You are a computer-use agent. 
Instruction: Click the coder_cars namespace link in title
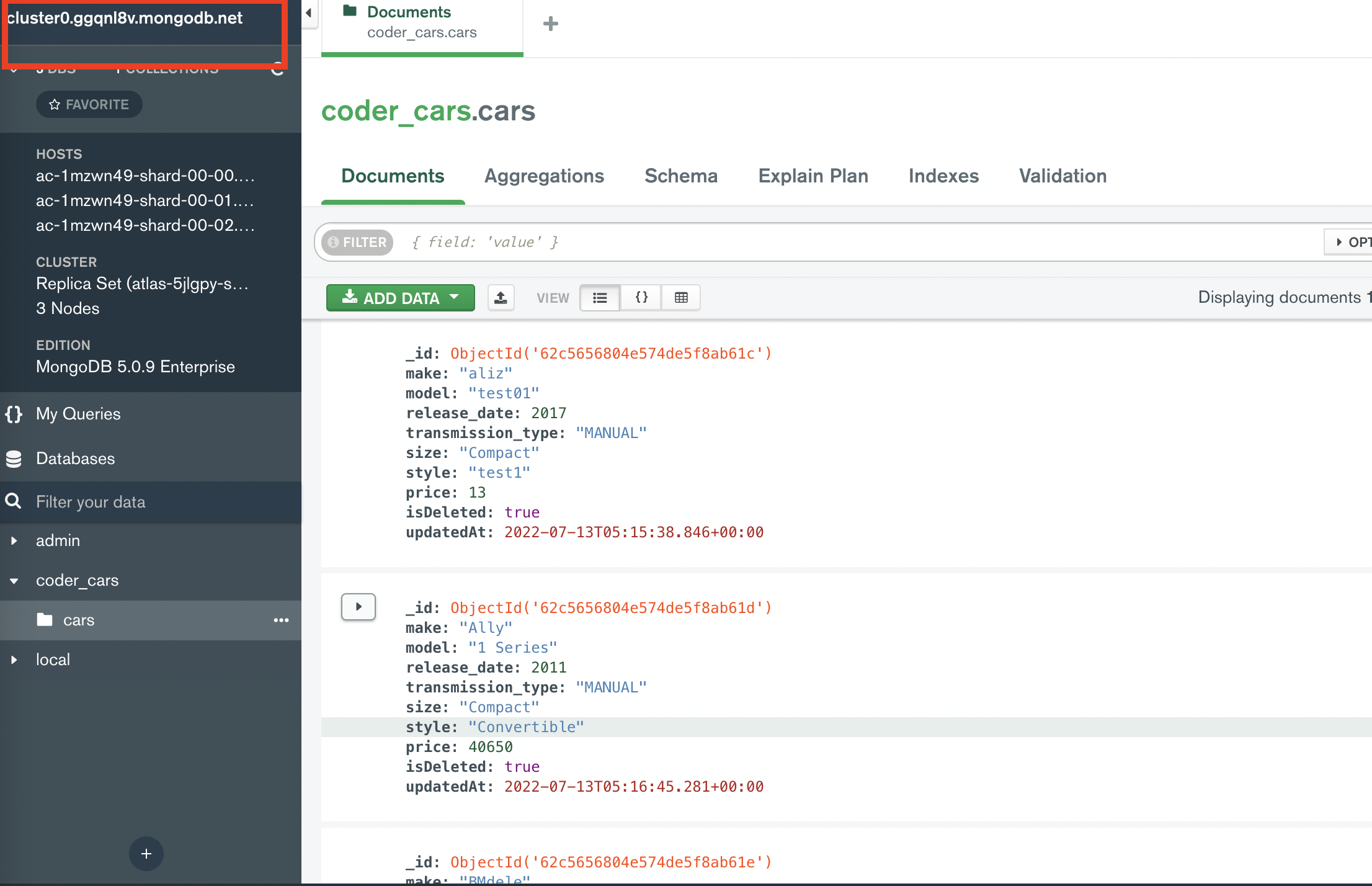click(396, 112)
